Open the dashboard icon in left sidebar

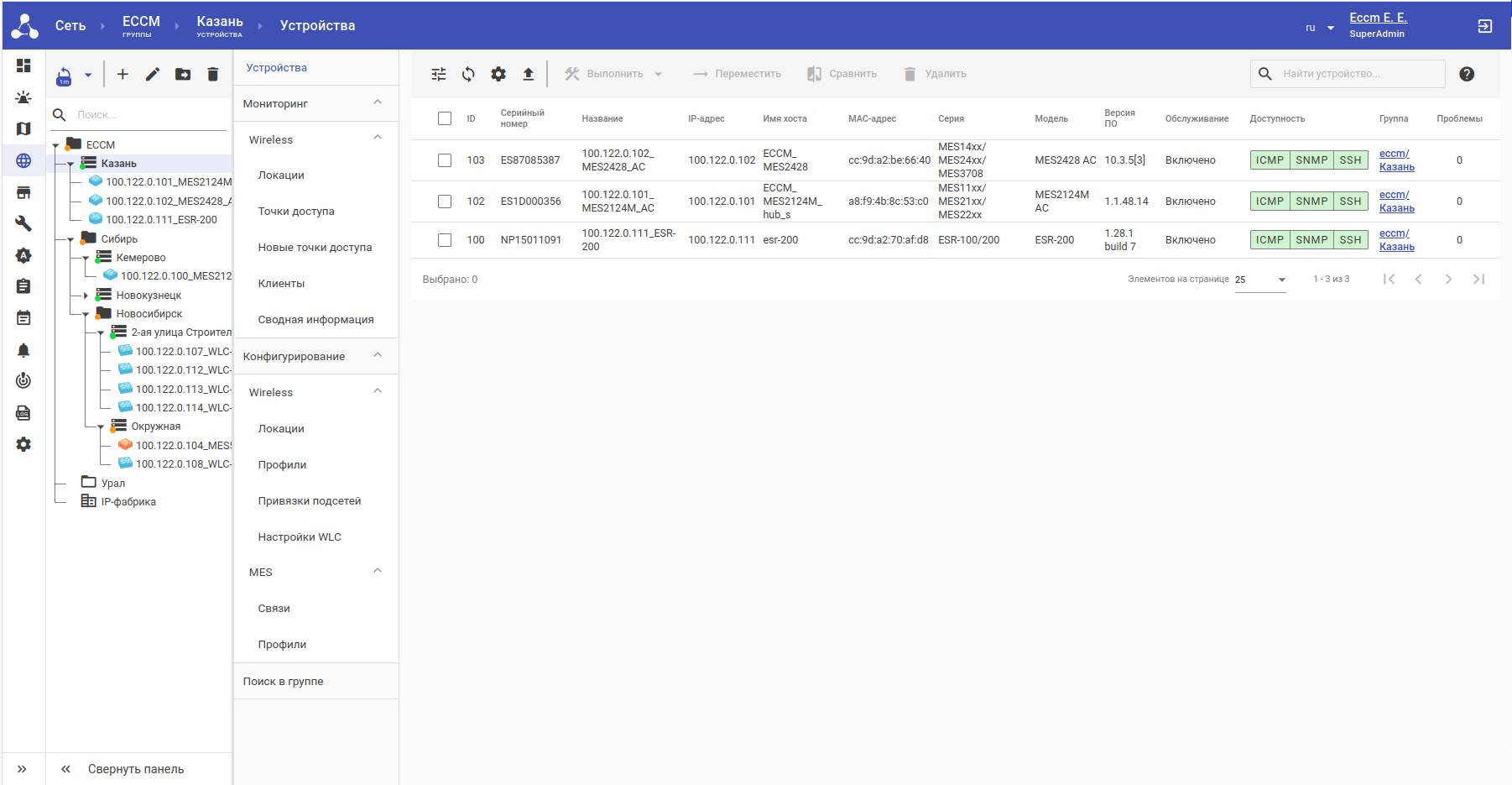pyautogui.click(x=23, y=65)
